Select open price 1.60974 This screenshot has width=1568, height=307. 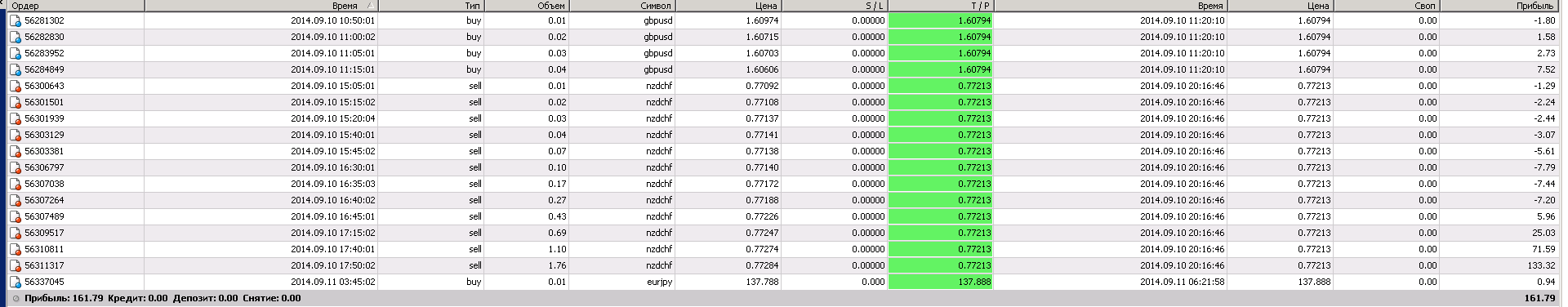761,20
